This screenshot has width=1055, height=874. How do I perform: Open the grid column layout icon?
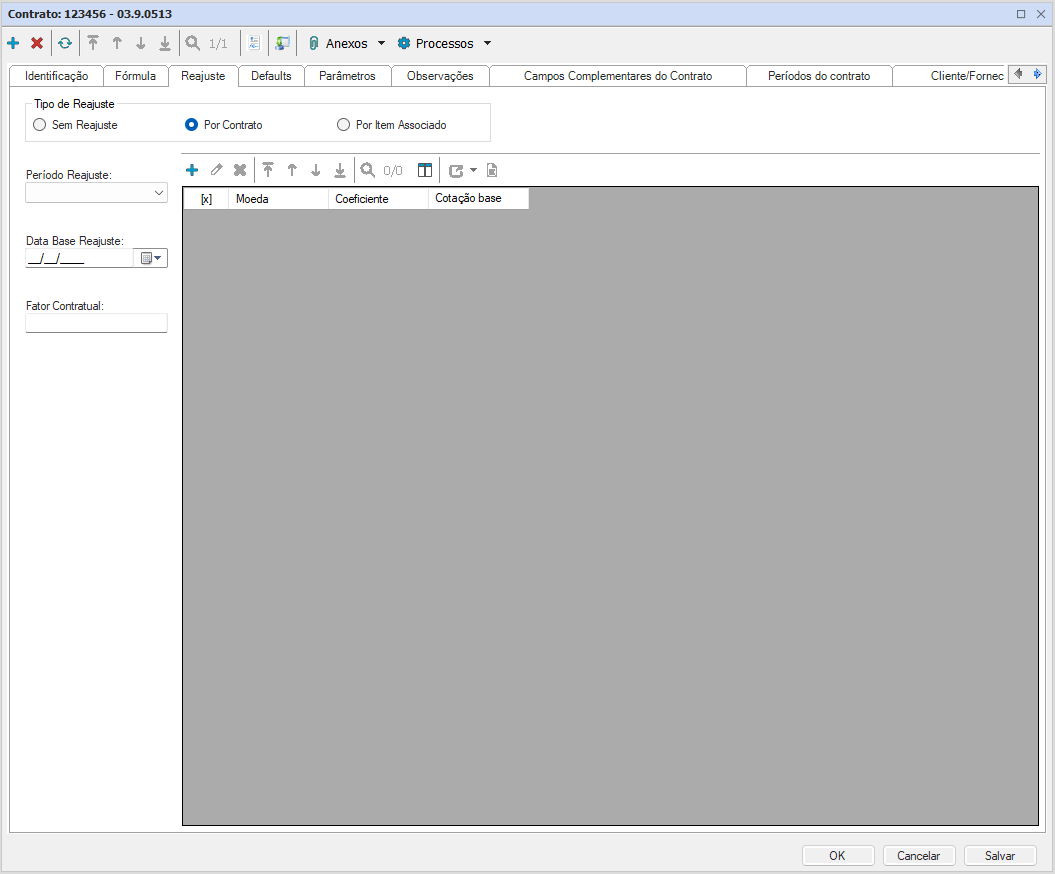[x=425, y=170]
